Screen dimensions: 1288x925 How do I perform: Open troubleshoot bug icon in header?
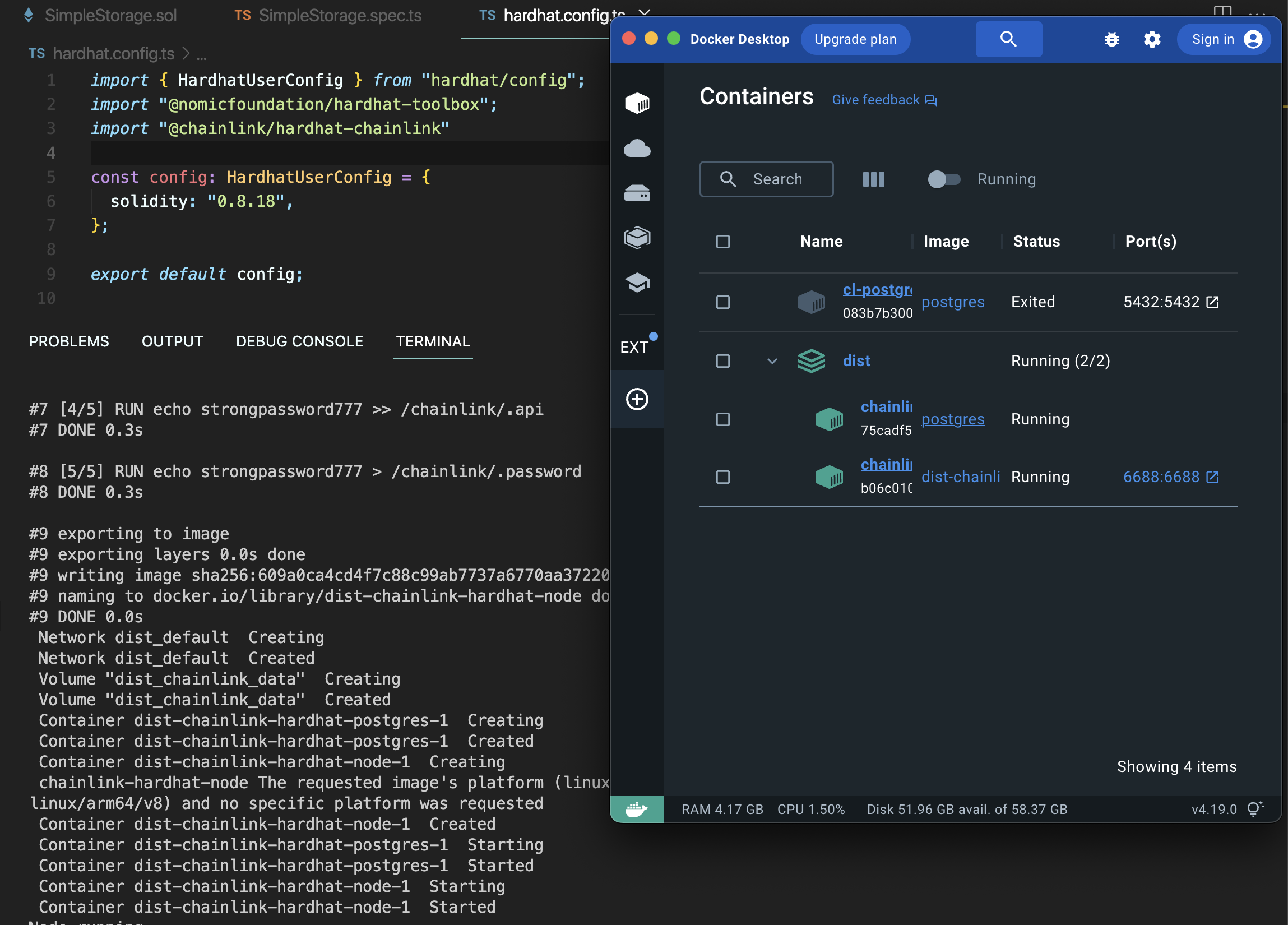[x=1111, y=39]
